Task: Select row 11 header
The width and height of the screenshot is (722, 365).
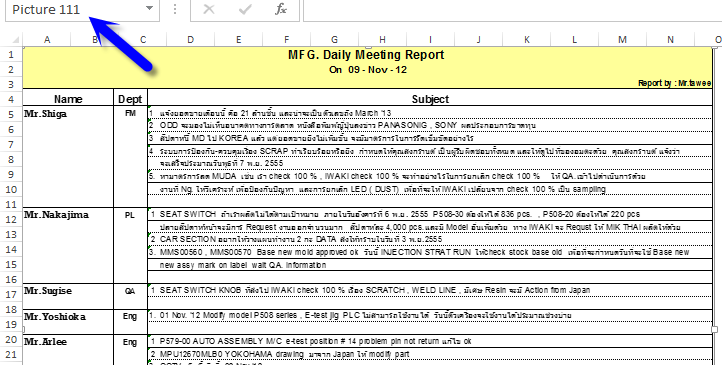Action: tap(11, 204)
